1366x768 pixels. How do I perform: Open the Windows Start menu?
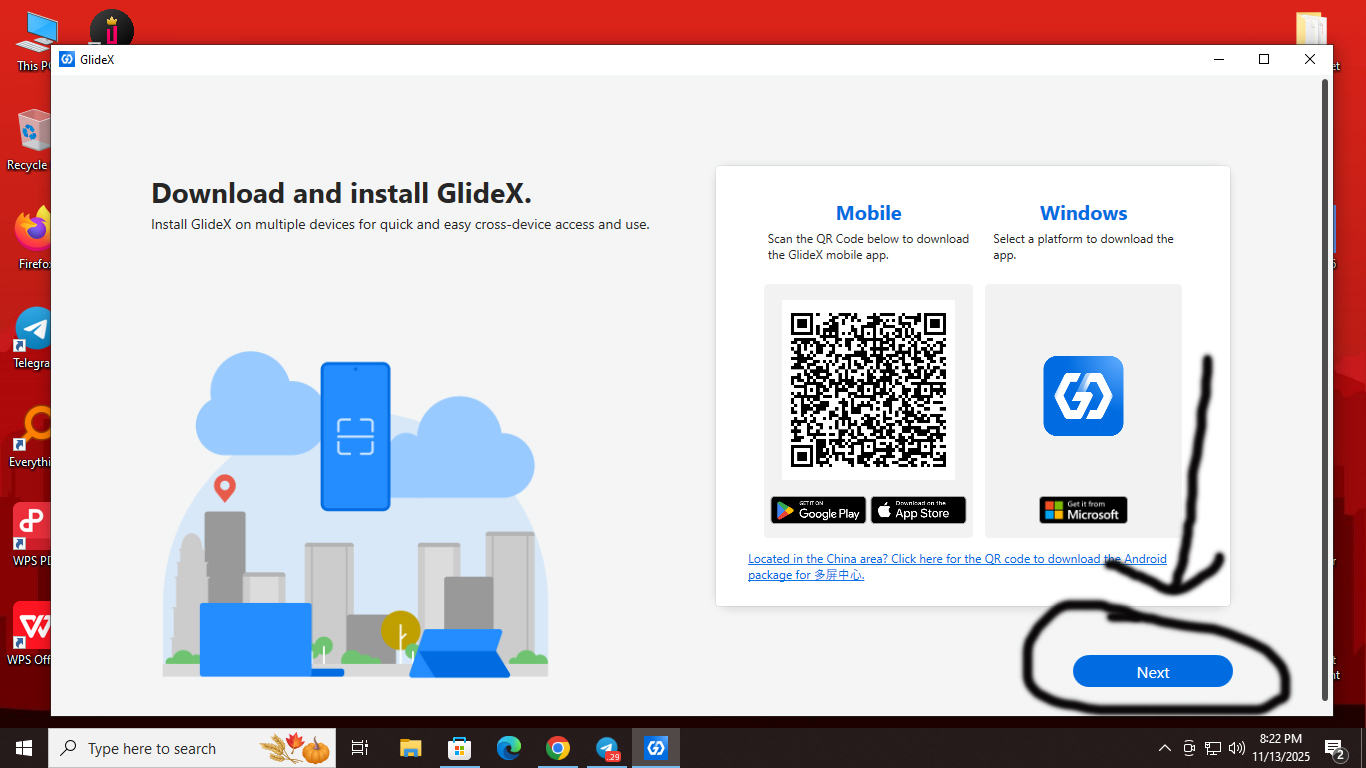[24, 748]
